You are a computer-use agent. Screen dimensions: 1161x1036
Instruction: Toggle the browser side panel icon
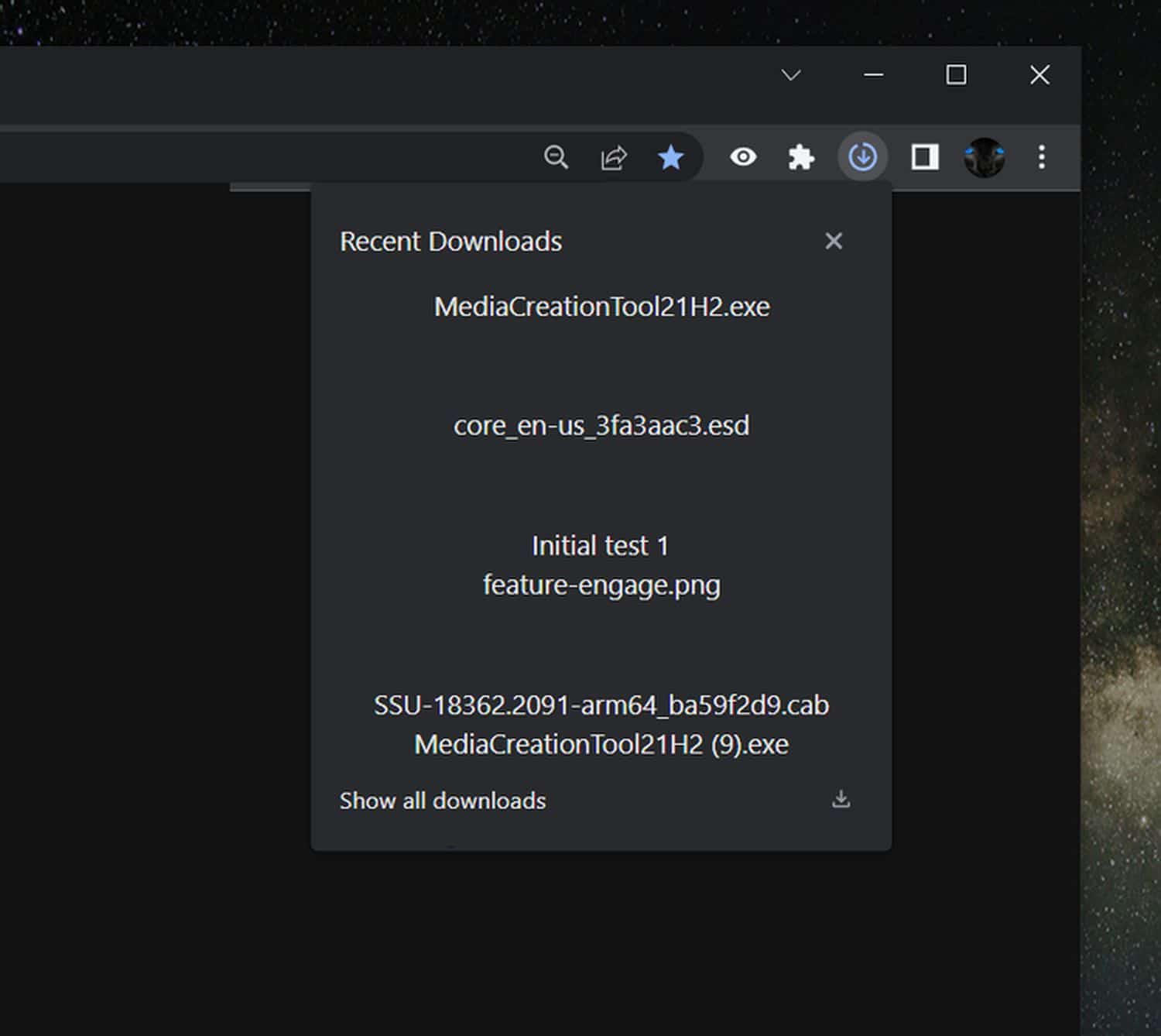coord(925,157)
